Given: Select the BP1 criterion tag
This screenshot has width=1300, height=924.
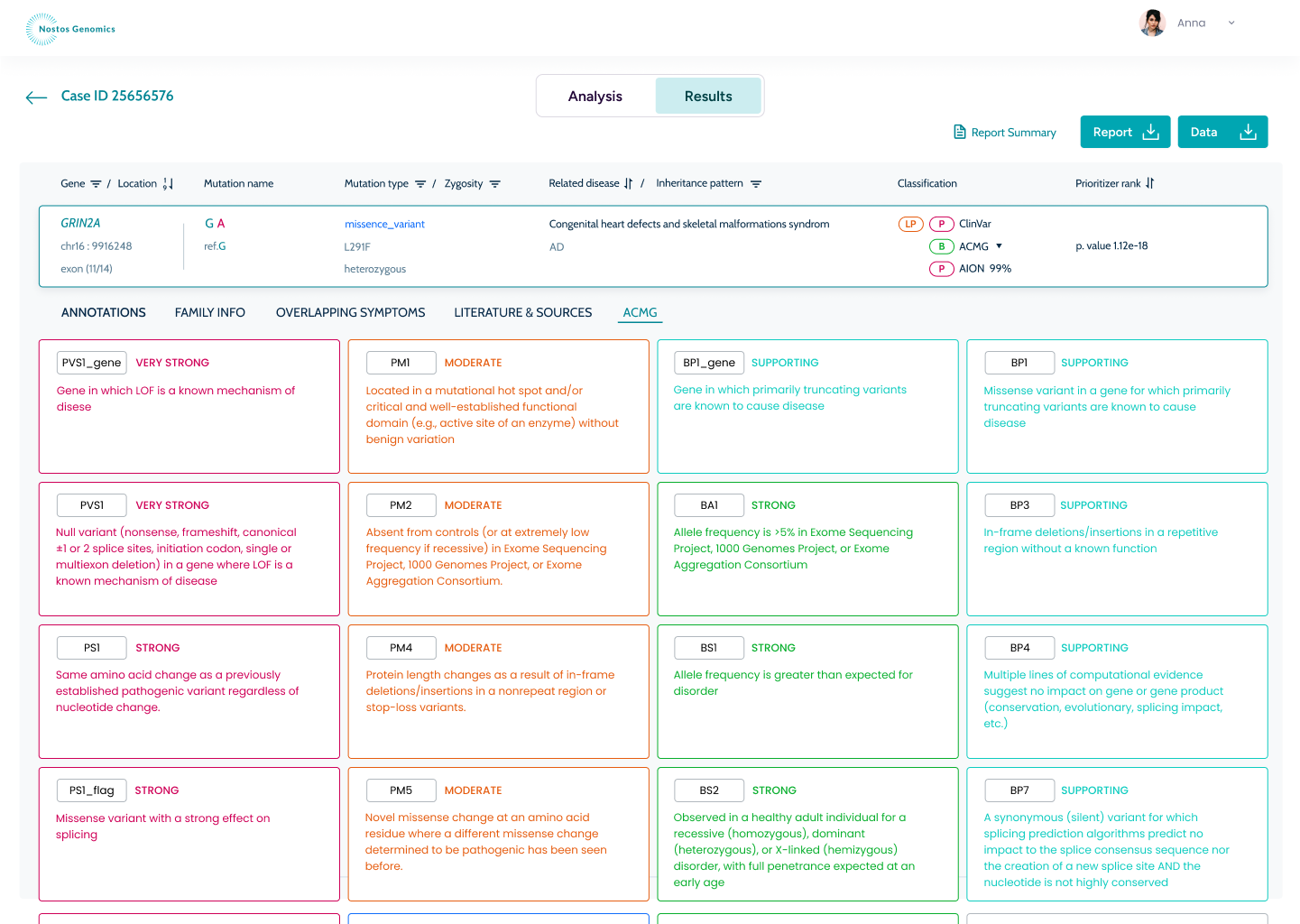Looking at the screenshot, I should coord(1019,363).
